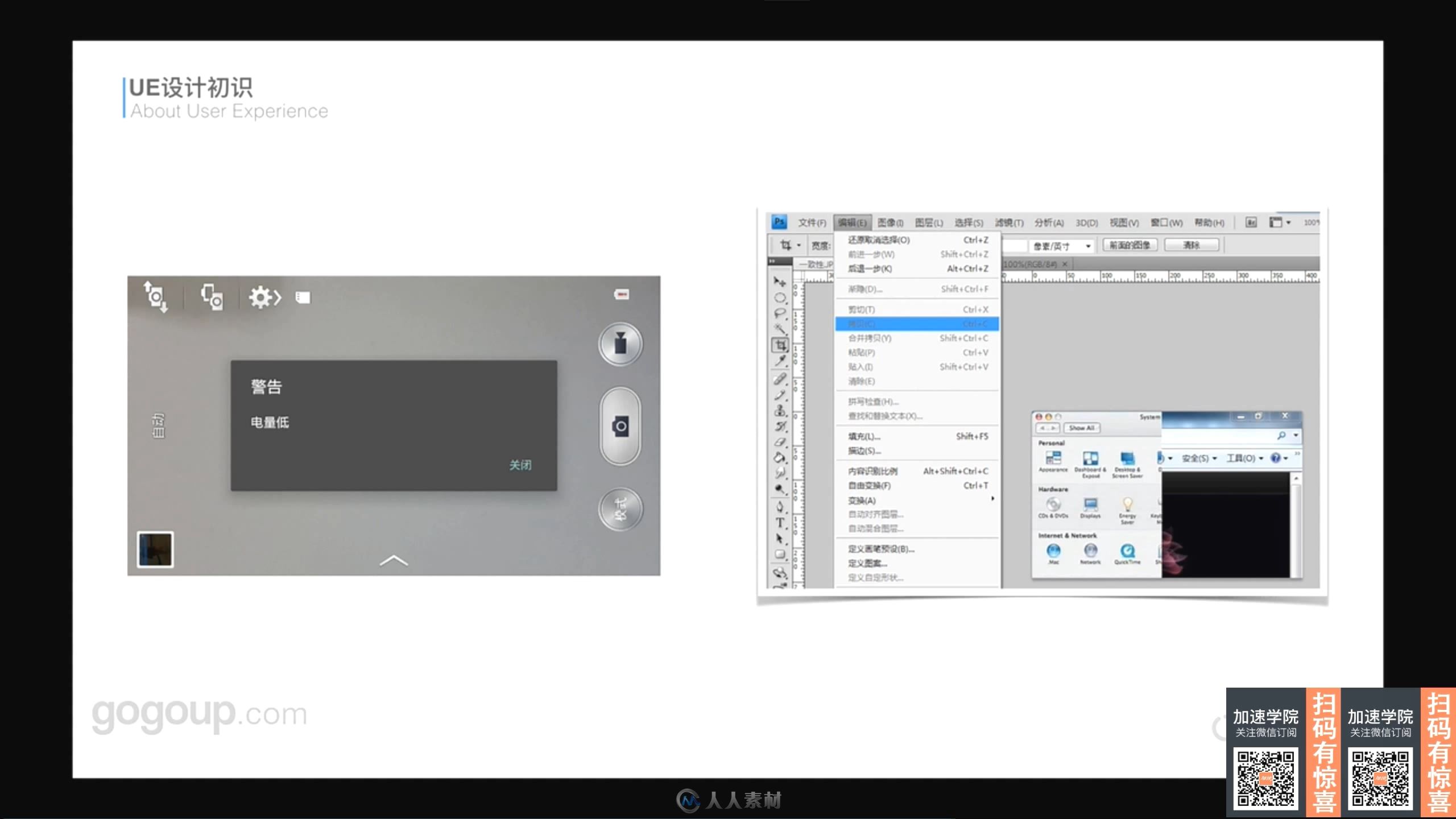Open the 工具(O) dropdown
This screenshot has height=819, width=1456.
pyautogui.click(x=1244, y=458)
